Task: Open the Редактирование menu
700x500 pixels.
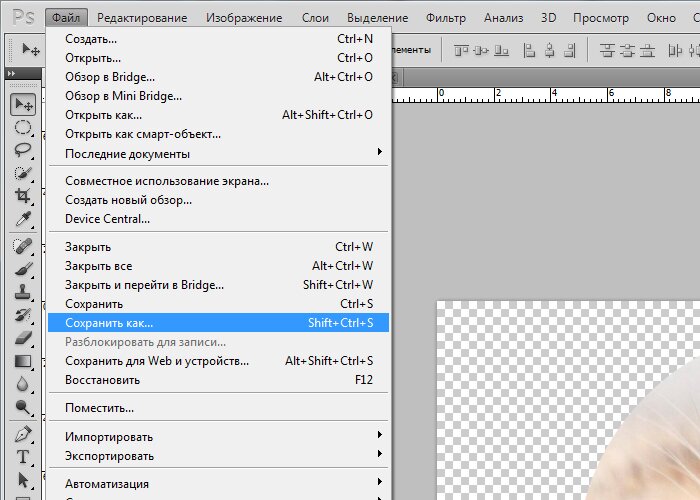Action: 142,18
